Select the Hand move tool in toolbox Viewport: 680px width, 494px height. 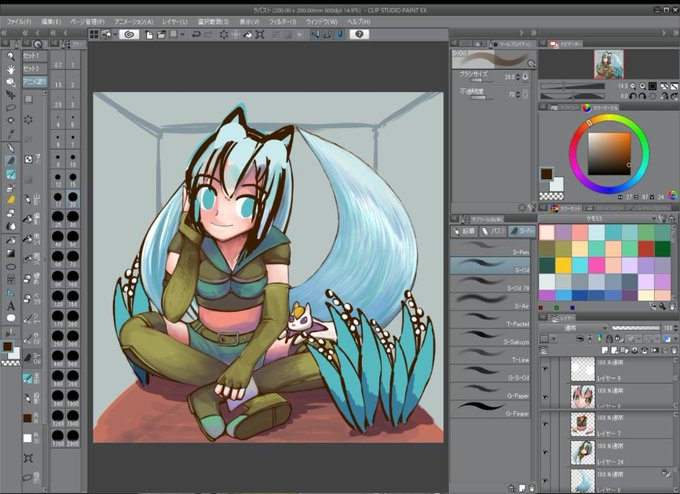[11, 69]
